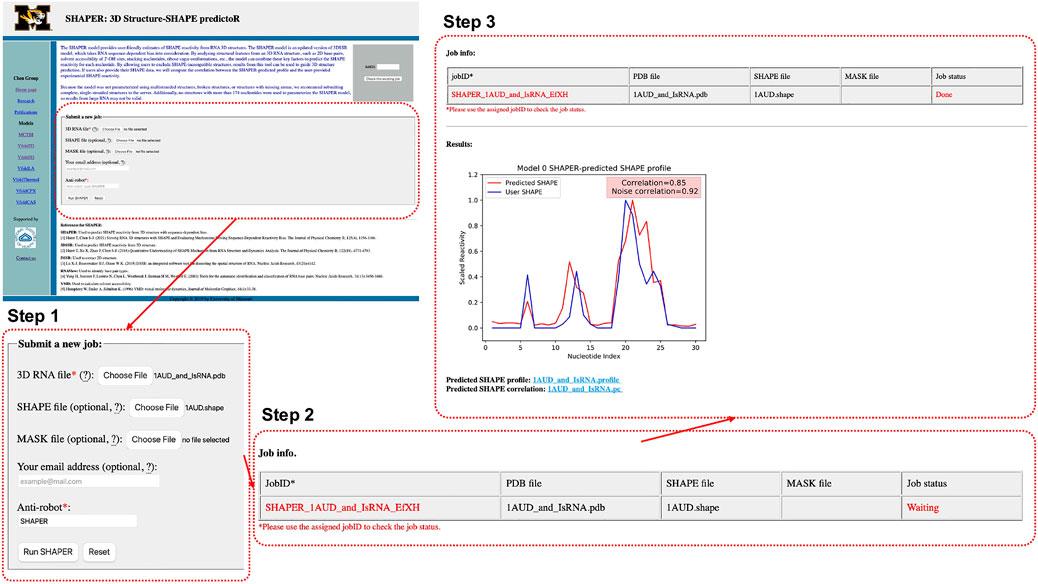Choose File for MASK file in enlarged form
Image resolution: width=1038 pixels, height=584 pixels.
point(154,440)
